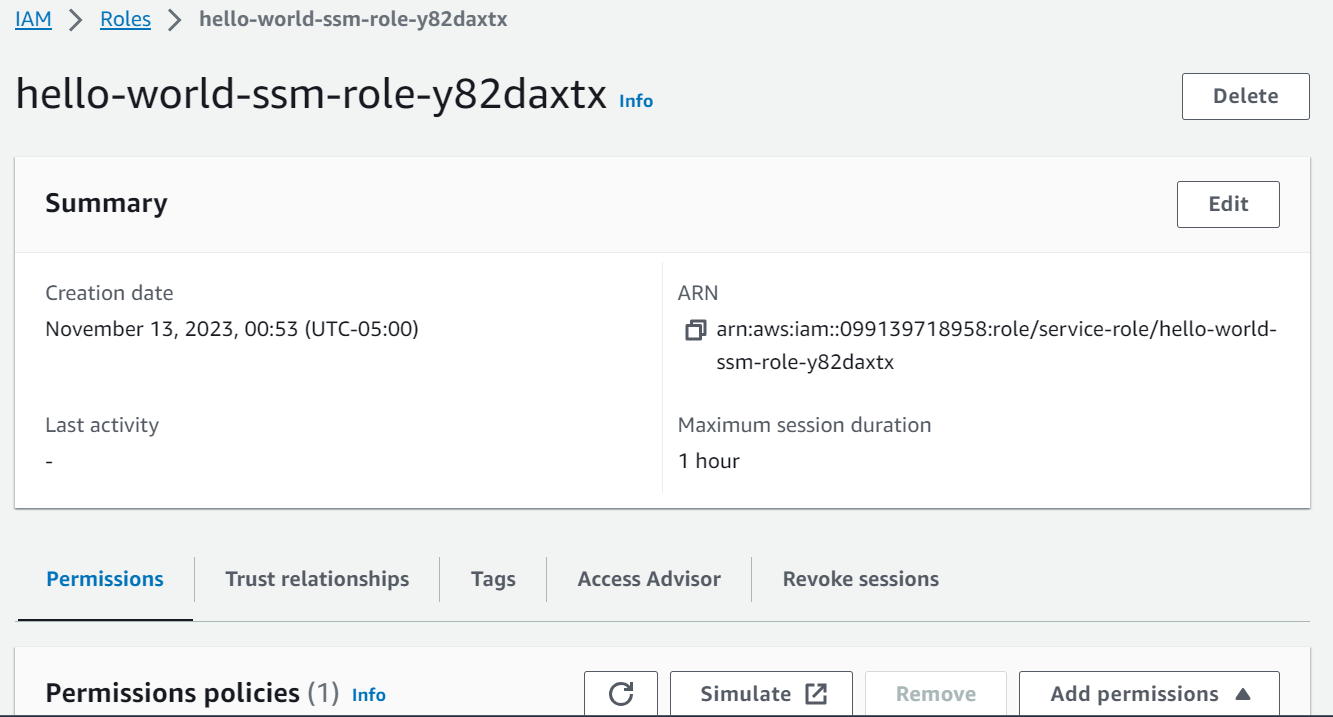
Task: Open Info next to the role name
Action: pos(636,101)
